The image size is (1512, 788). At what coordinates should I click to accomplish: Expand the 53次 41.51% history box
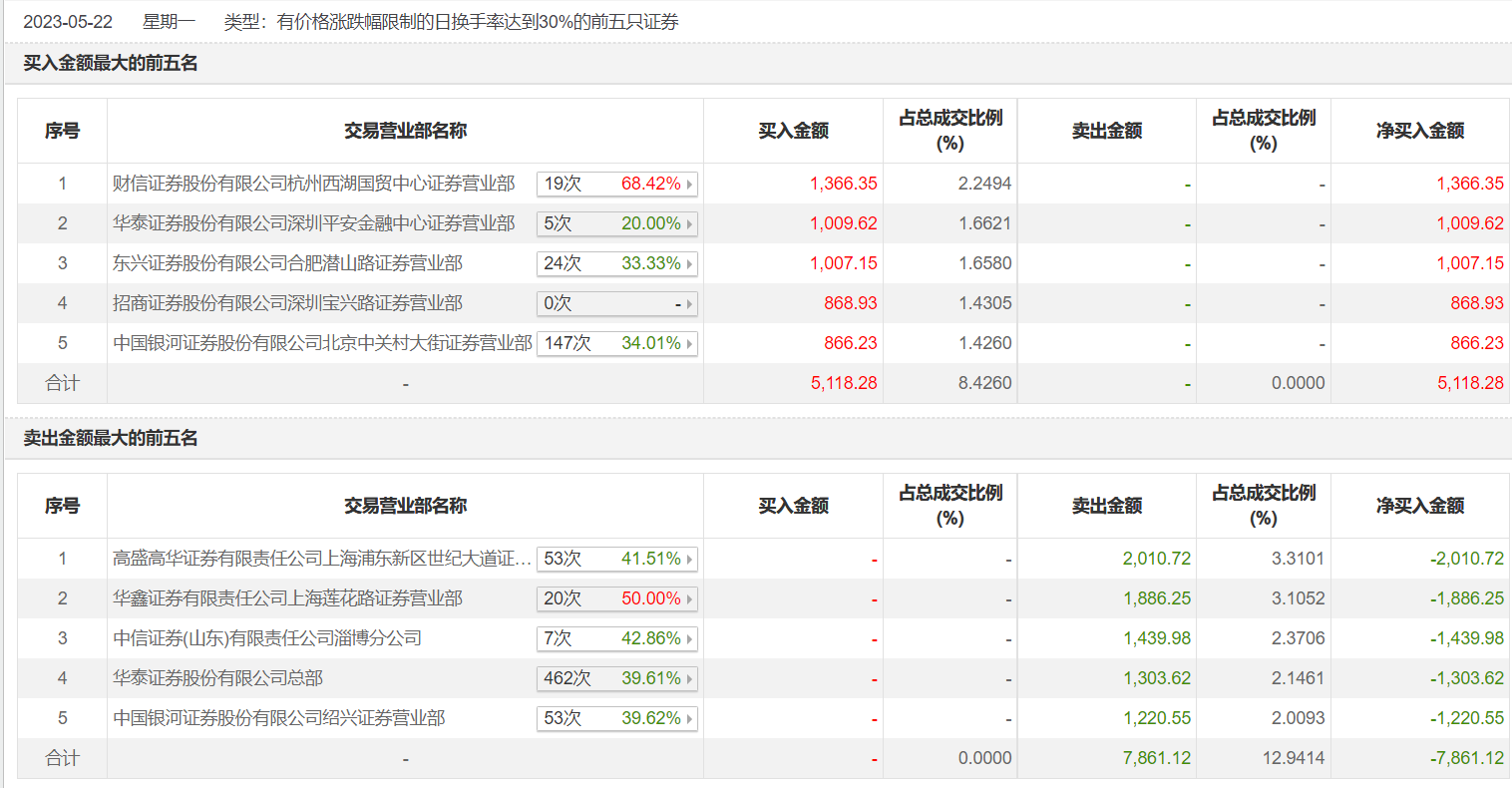(x=617, y=559)
